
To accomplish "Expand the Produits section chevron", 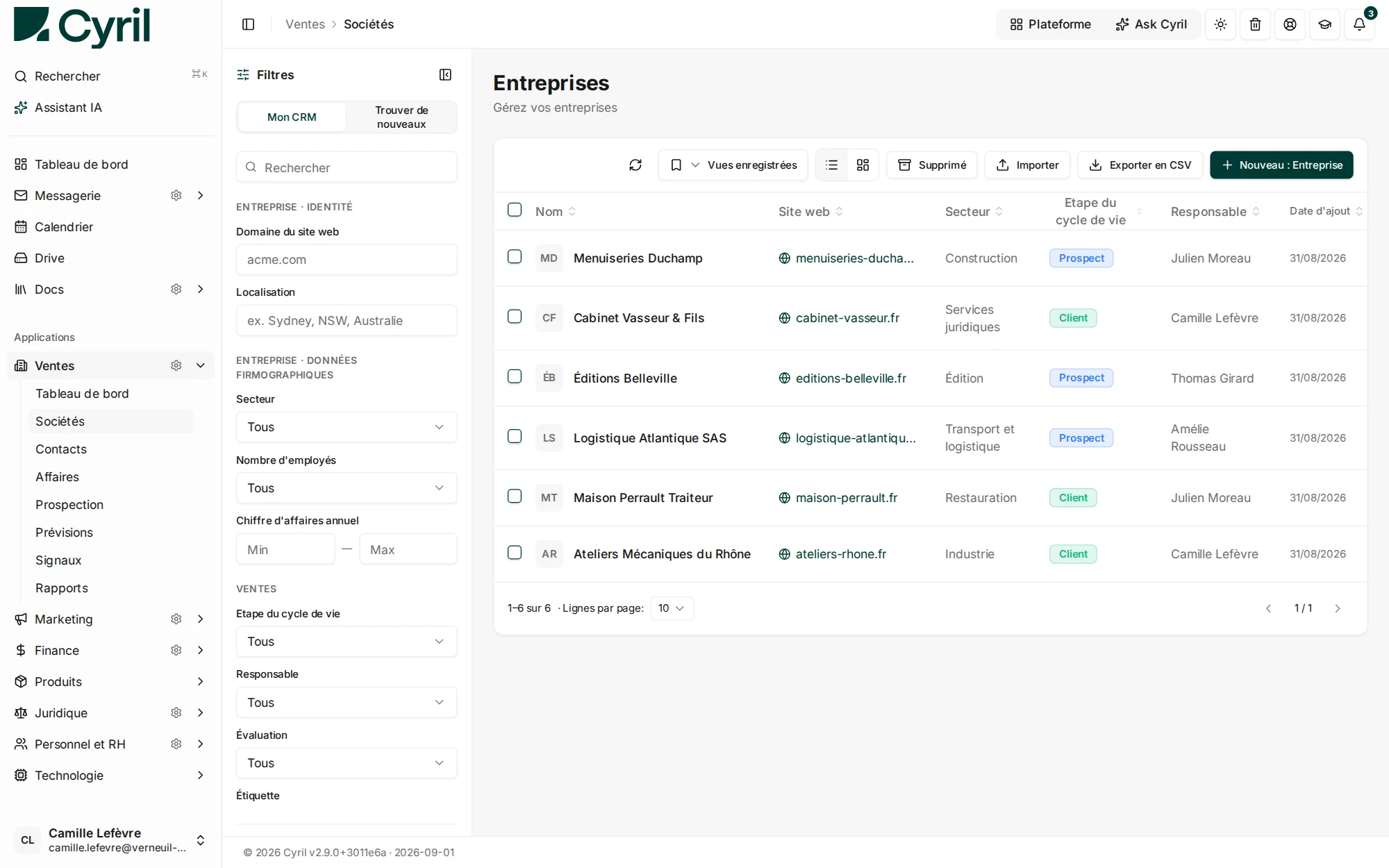I will point(201,682).
